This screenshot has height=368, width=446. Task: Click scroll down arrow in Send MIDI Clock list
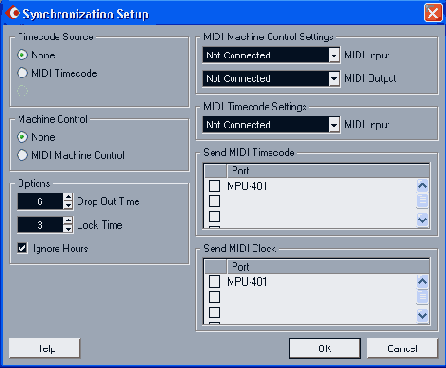422,315
